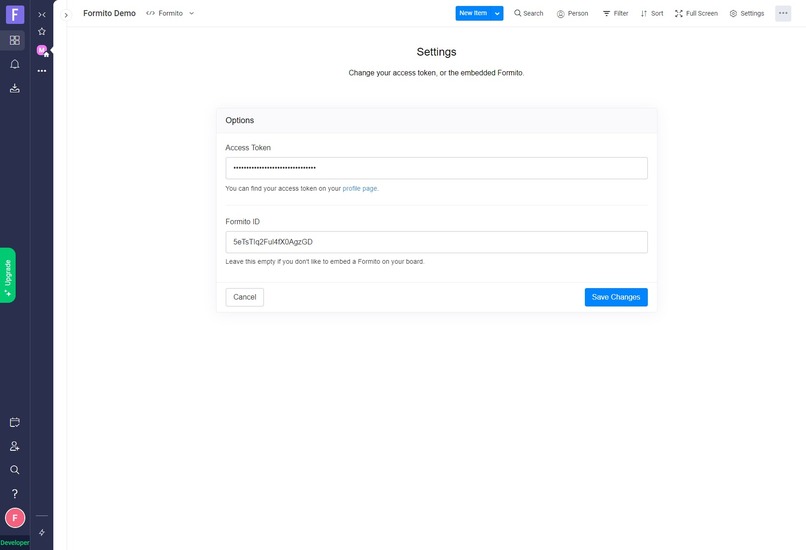Screen dimensions: 806x550
Task: Click the Access Token input field
Action: pos(436,168)
